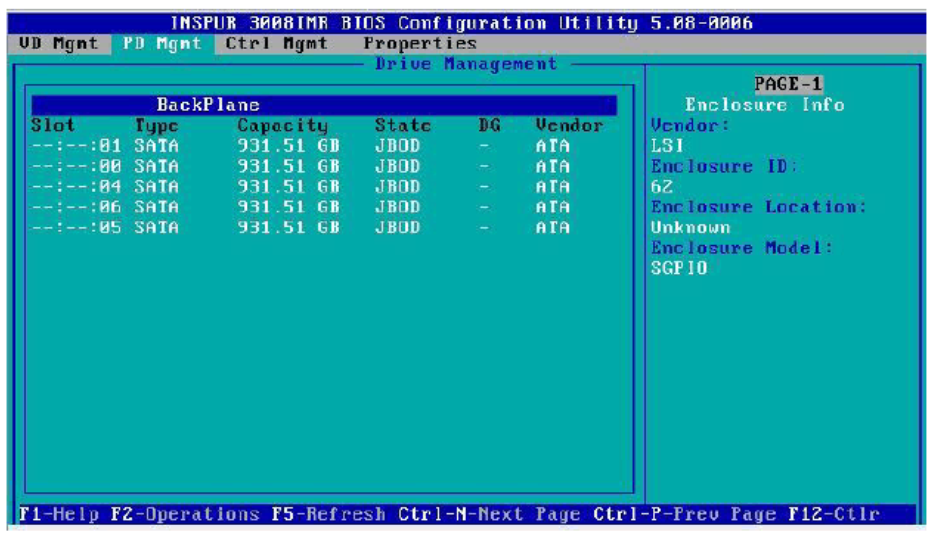The image size is (945, 536).
Task: Click the State column header
Action: point(403,126)
